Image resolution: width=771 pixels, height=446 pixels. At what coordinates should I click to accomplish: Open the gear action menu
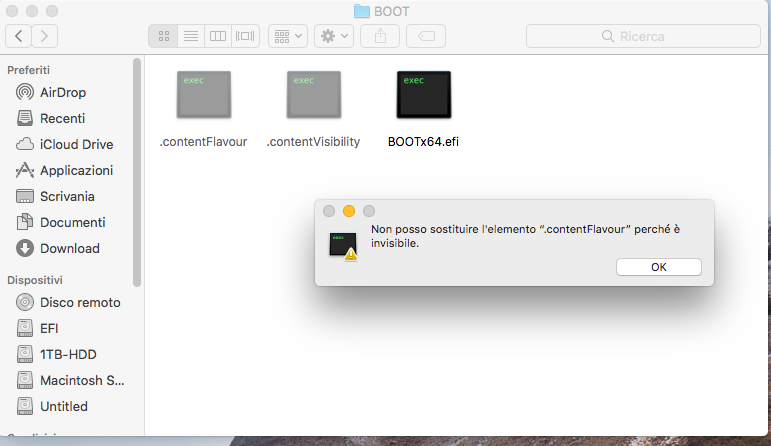coord(334,36)
